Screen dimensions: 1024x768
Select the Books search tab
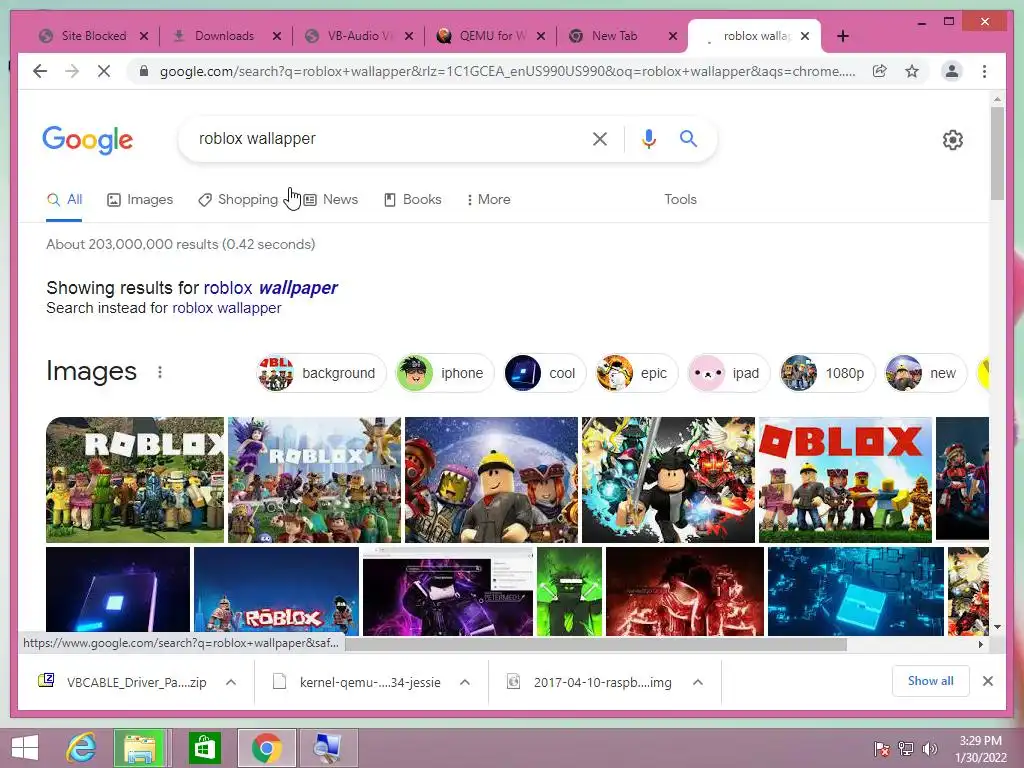413,199
